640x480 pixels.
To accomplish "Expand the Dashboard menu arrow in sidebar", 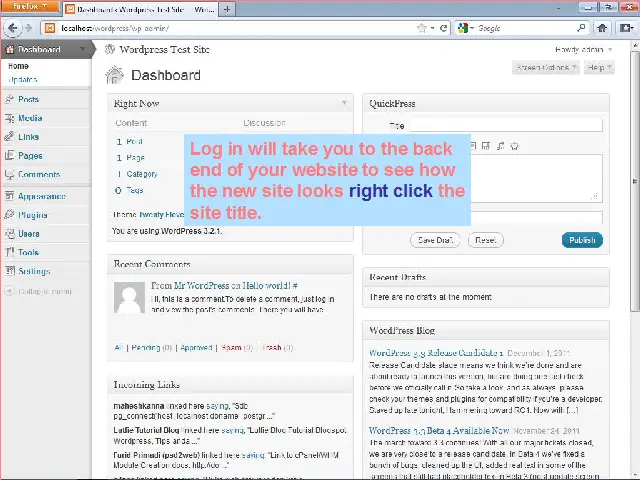I will (82, 49).
